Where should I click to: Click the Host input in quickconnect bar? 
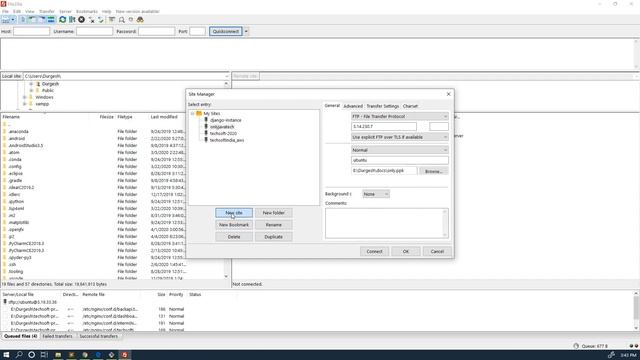pos(31,31)
